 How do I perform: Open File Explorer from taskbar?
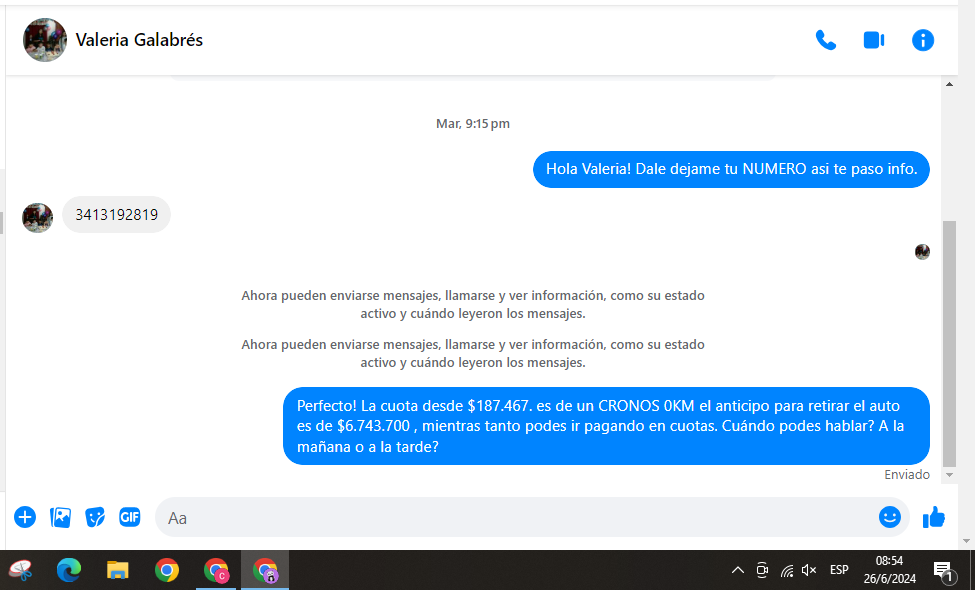(x=118, y=570)
